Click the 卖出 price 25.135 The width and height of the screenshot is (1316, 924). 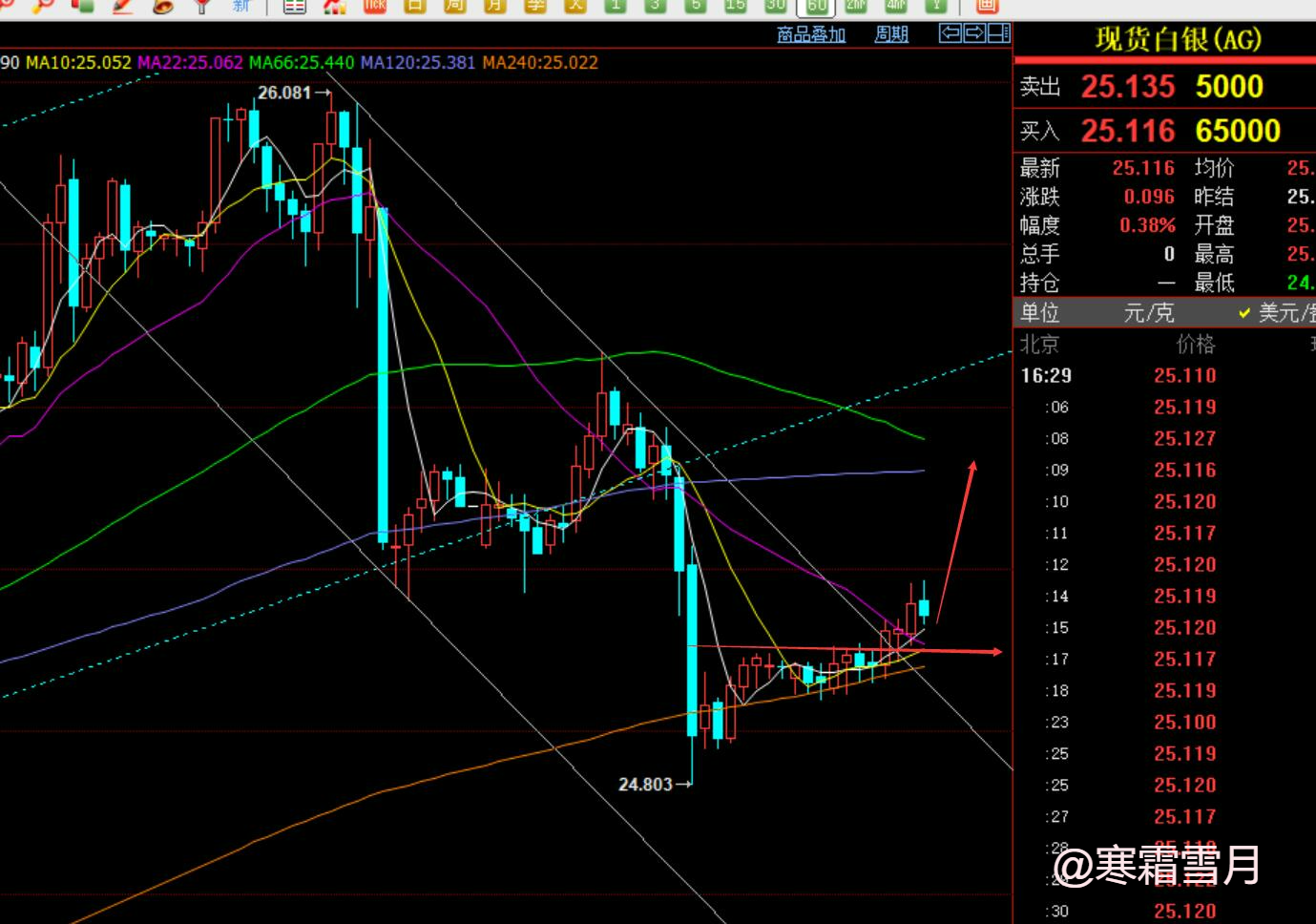pos(1127,87)
